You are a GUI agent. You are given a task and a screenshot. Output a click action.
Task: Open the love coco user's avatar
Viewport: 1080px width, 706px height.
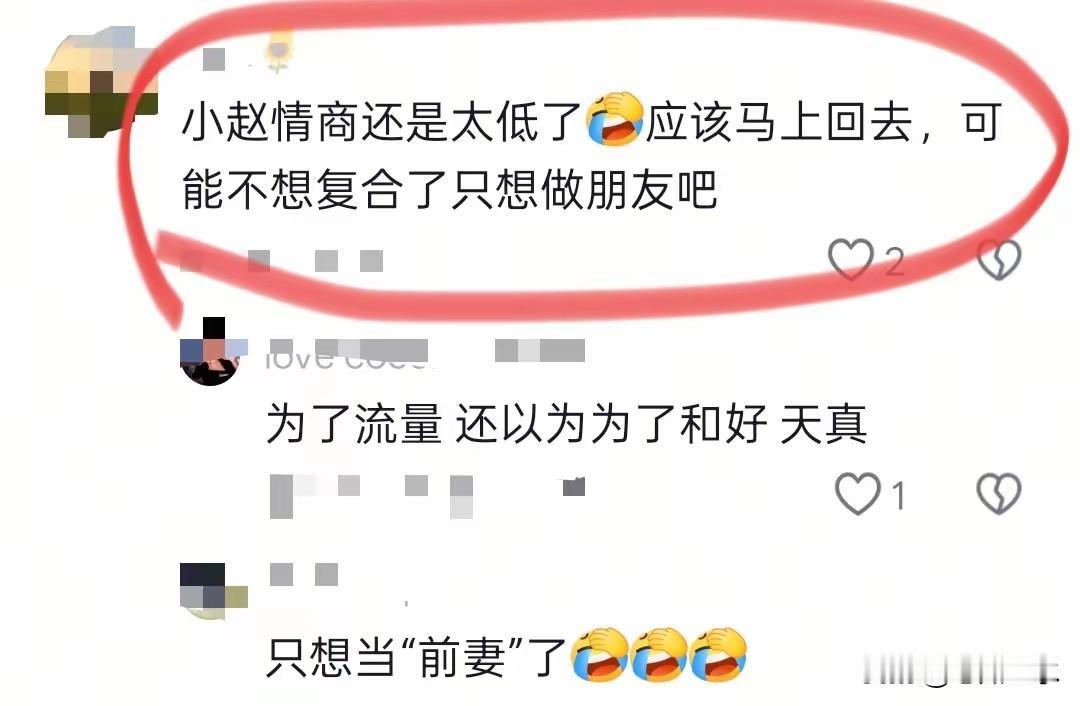tap(213, 351)
